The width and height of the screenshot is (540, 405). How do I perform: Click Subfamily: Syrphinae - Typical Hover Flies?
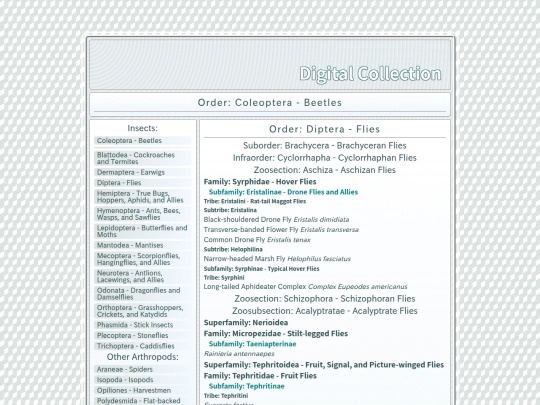[261, 269]
